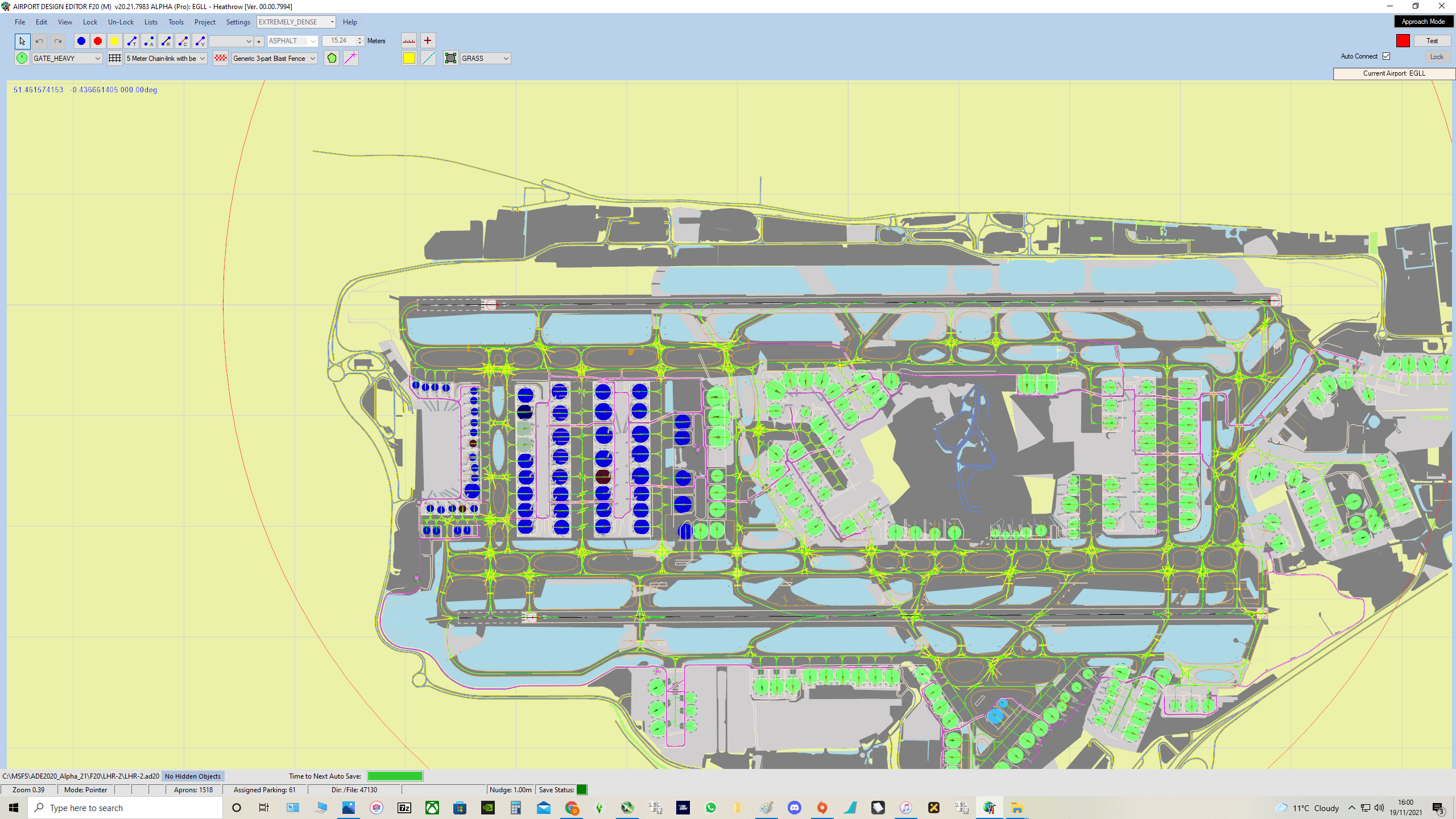Choose the red hold-short node tool

point(98,41)
